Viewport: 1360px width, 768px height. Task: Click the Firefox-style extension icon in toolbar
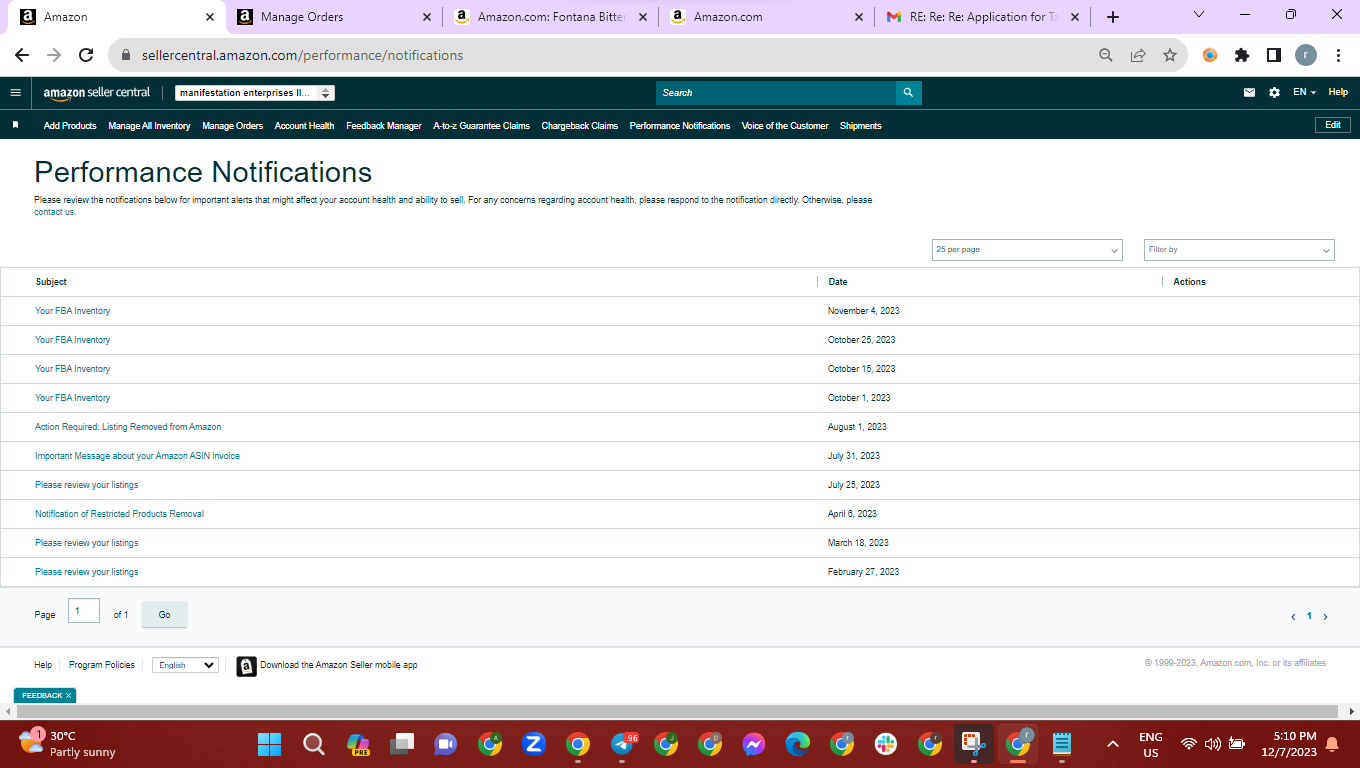1210,56
